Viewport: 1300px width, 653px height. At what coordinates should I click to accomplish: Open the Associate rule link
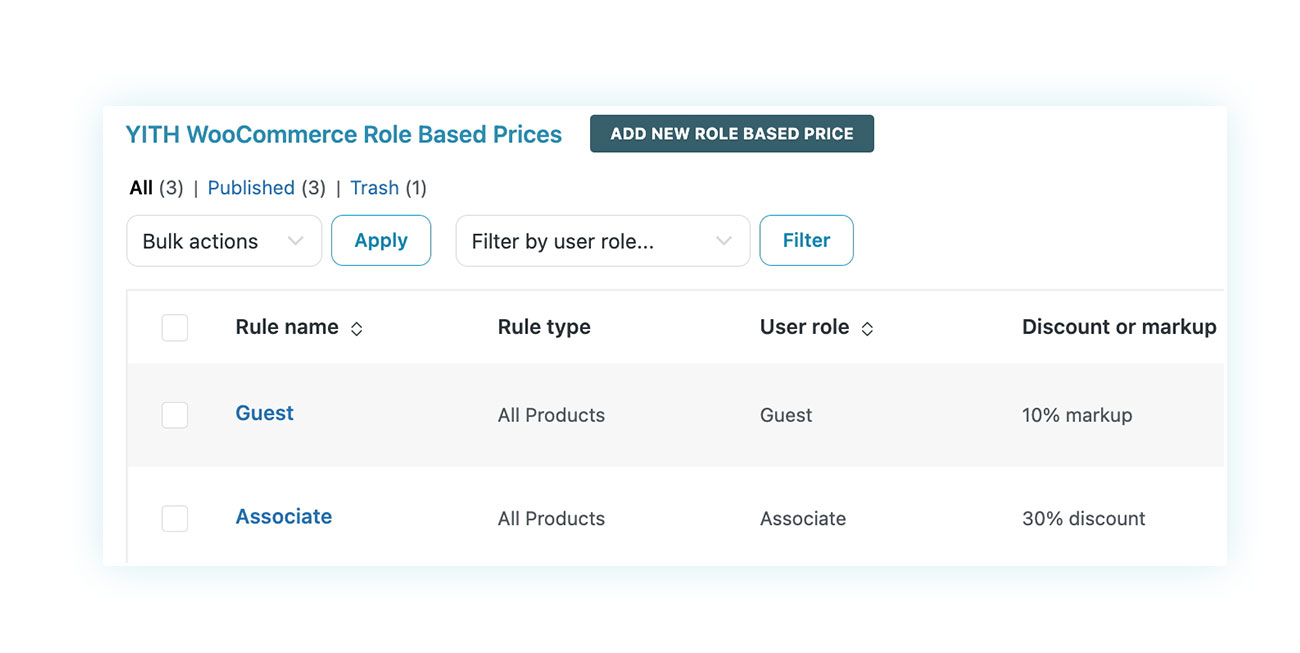coord(284,516)
